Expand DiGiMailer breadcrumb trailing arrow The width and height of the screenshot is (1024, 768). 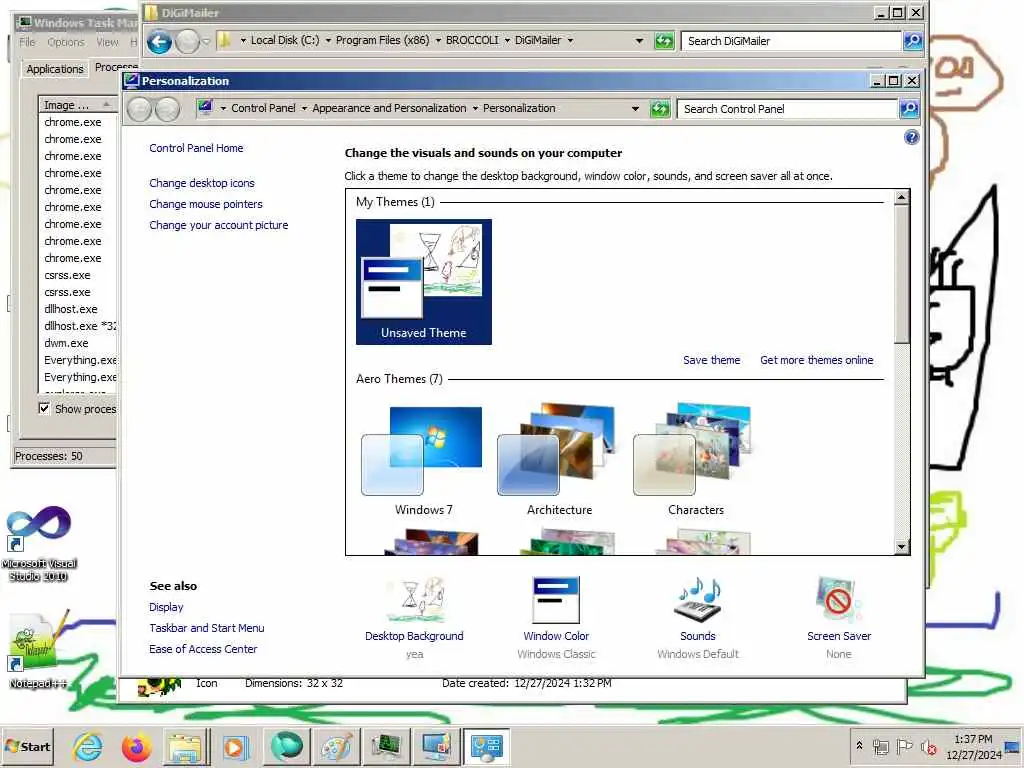[570, 40]
